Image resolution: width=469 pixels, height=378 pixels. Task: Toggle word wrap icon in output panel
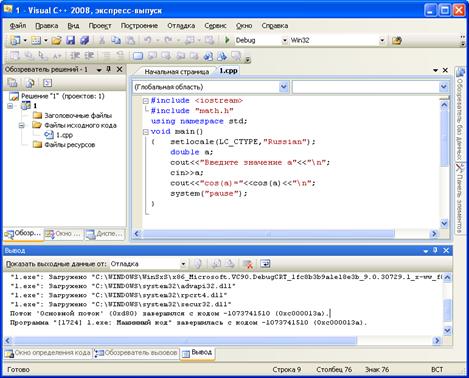pos(265,264)
